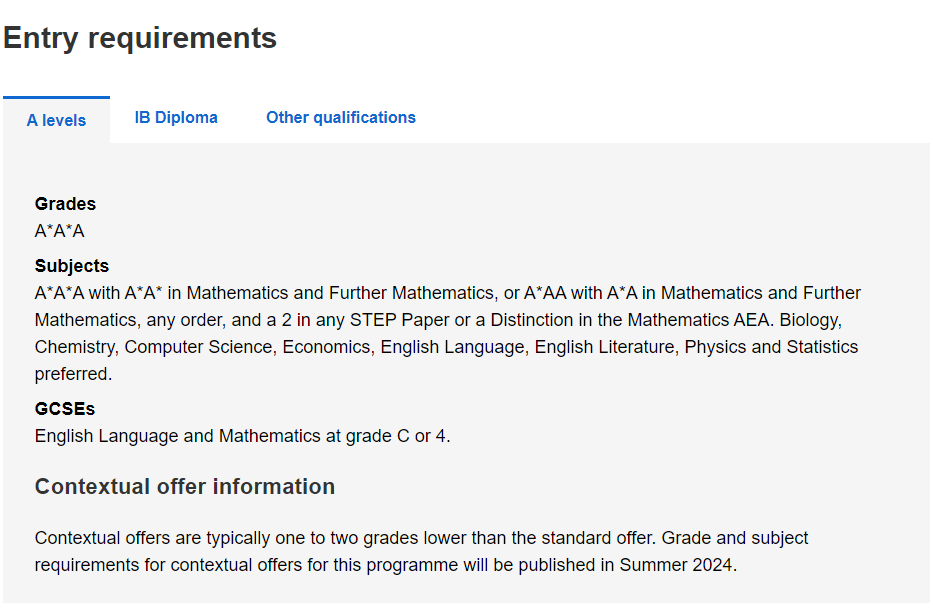Switch to the IB Diploma tab

coord(176,118)
